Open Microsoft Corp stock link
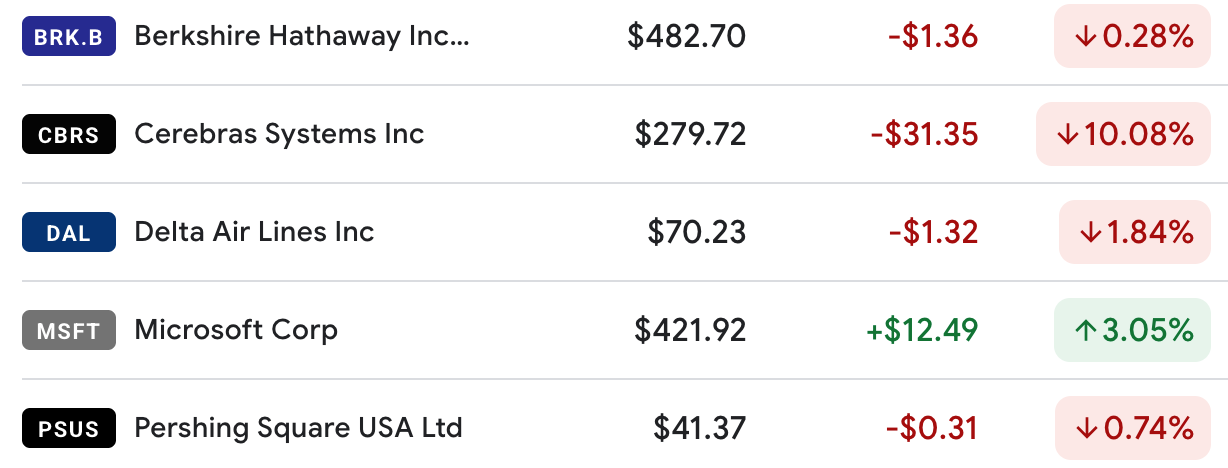1228x468 pixels. [x=236, y=331]
